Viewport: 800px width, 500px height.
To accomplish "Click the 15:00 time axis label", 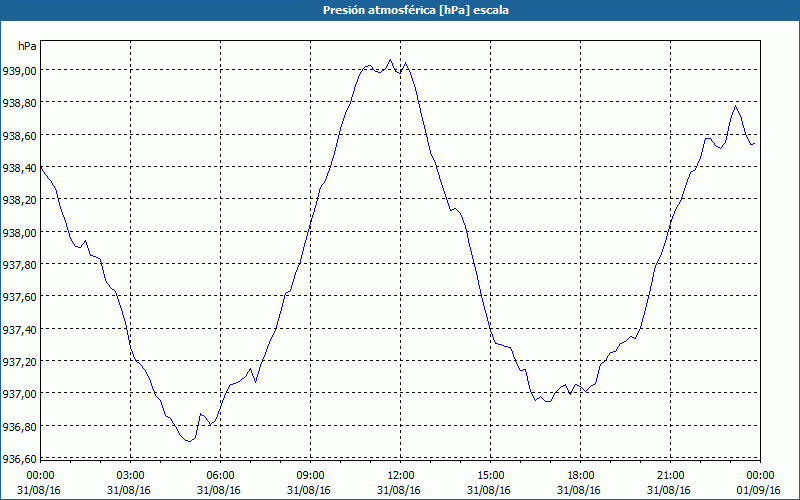I will (490, 476).
